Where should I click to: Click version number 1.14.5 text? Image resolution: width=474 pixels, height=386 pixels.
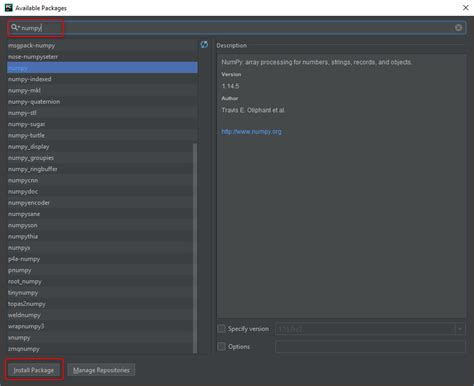tap(230, 86)
